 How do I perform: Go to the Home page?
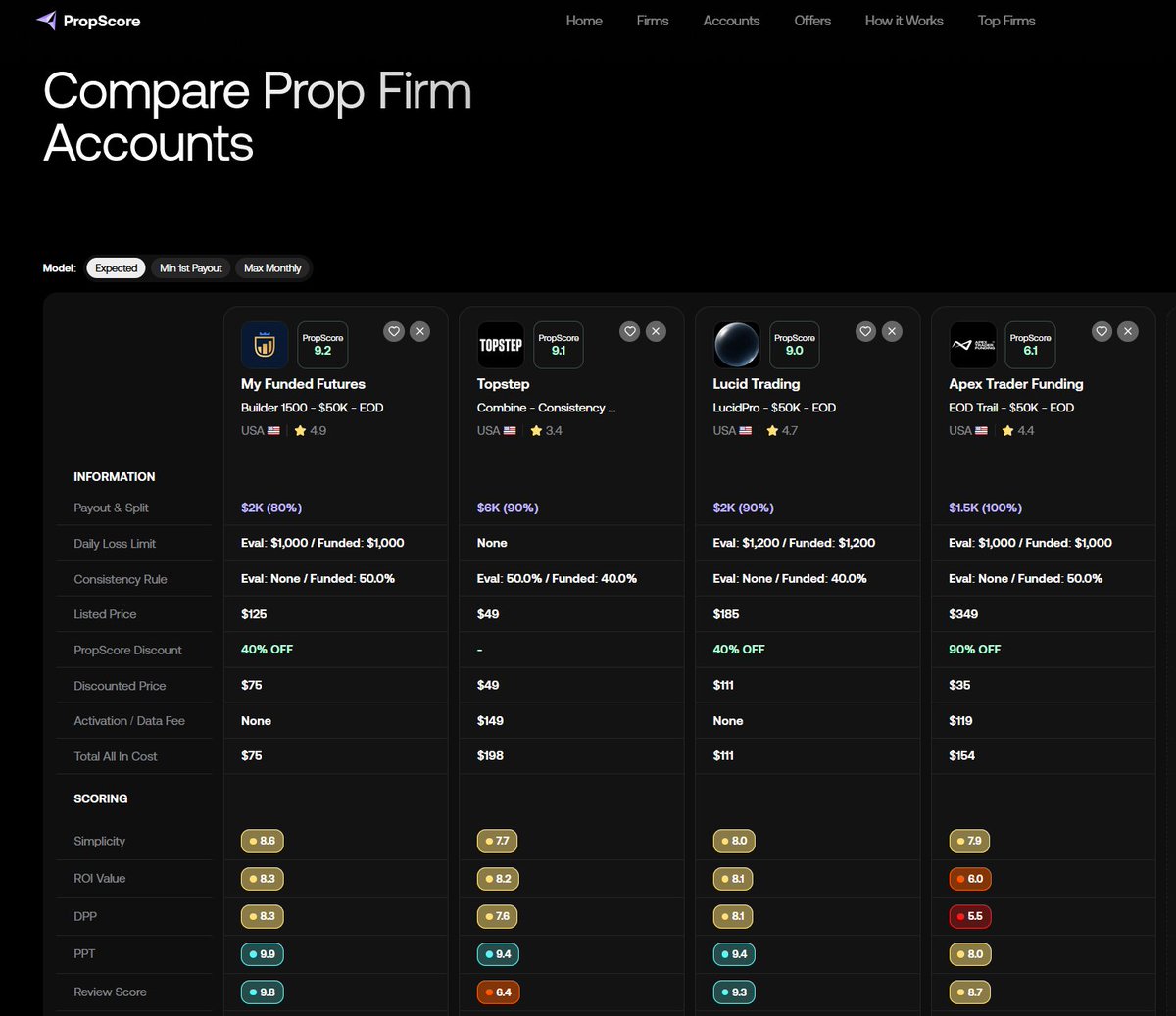coord(584,21)
